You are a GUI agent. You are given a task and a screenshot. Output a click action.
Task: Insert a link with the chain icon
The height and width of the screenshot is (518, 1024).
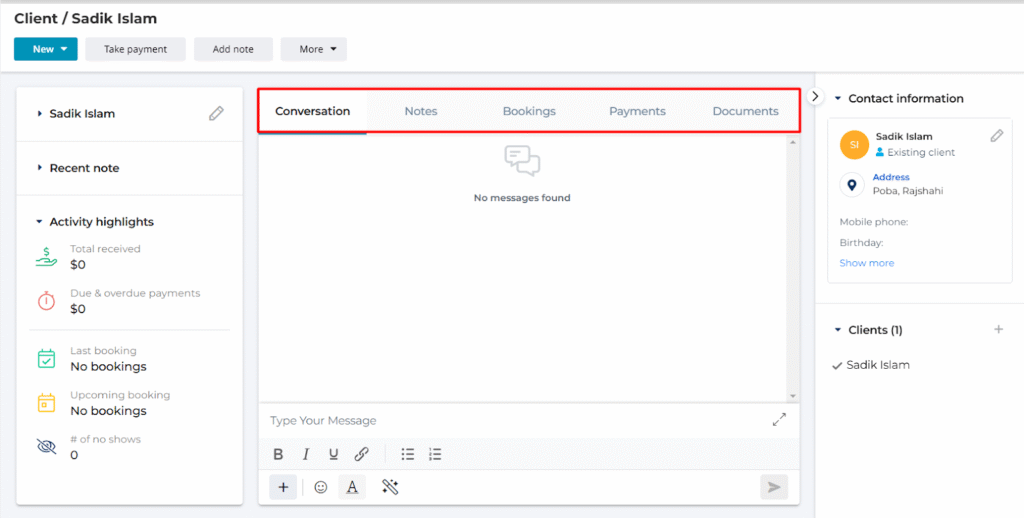click(x=361, y=454)
